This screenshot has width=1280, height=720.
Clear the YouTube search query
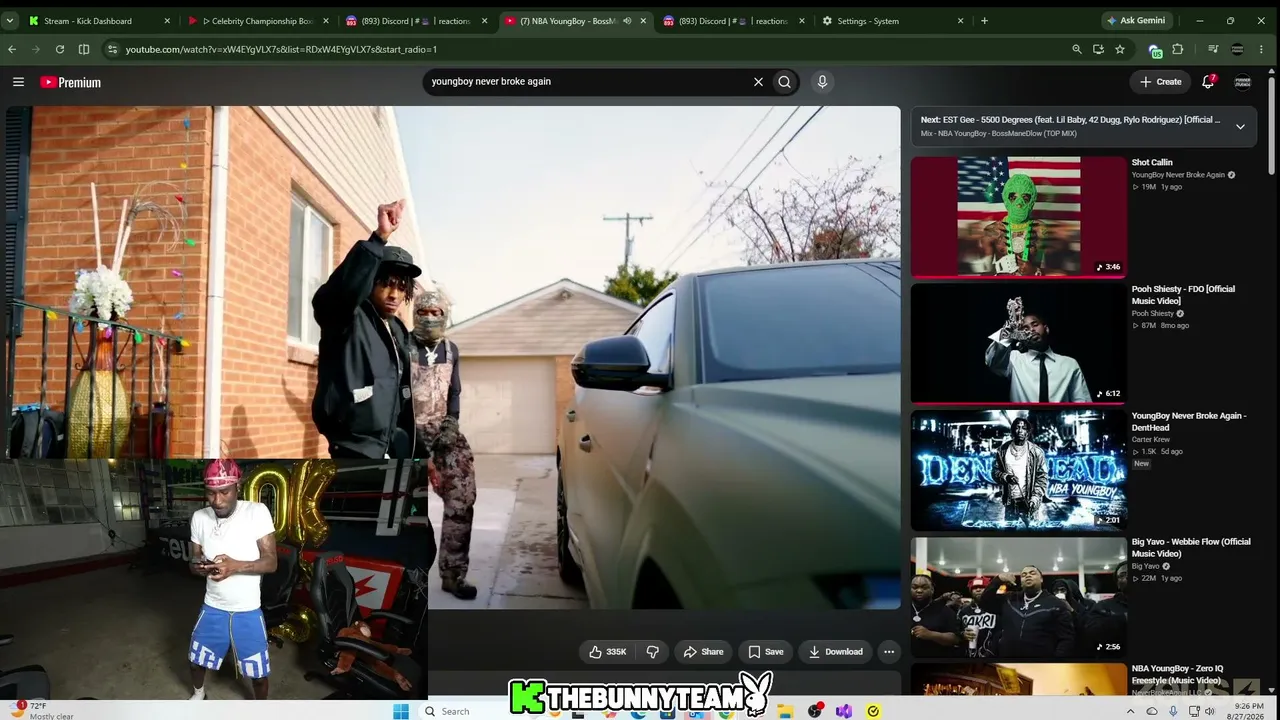point(758,82)
